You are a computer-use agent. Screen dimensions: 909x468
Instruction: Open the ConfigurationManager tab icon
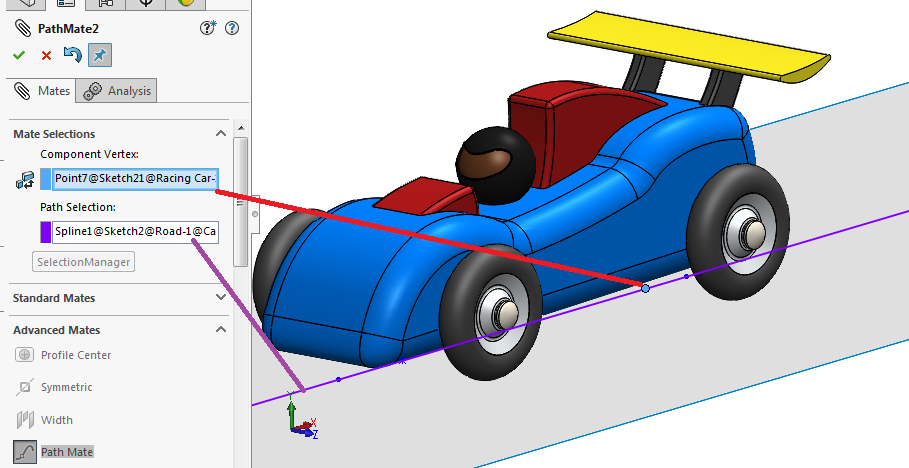tap(105, 3)
